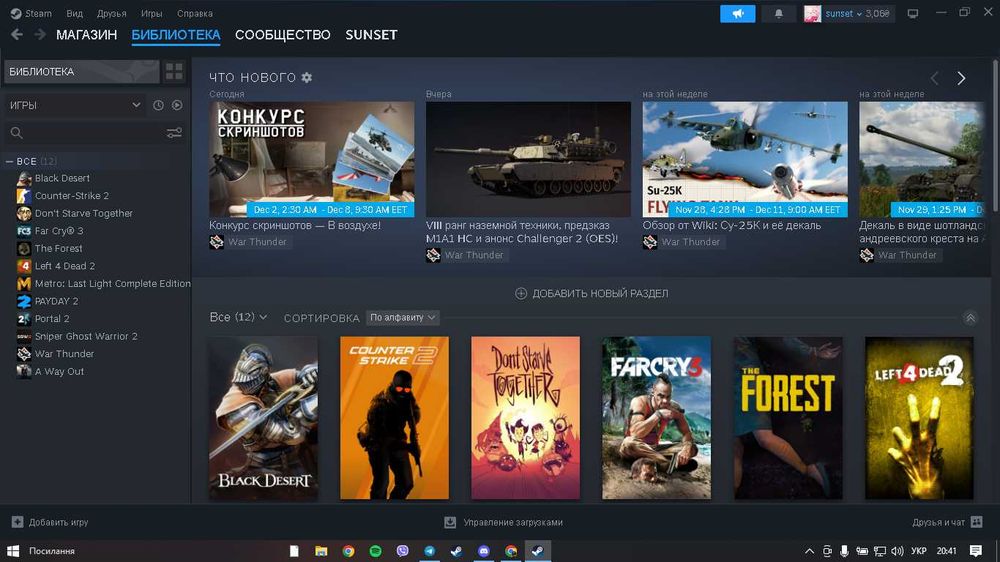Switch to Big Picture mode monitor icon
Screen dimensions: 1000x562
coord(913,13)
